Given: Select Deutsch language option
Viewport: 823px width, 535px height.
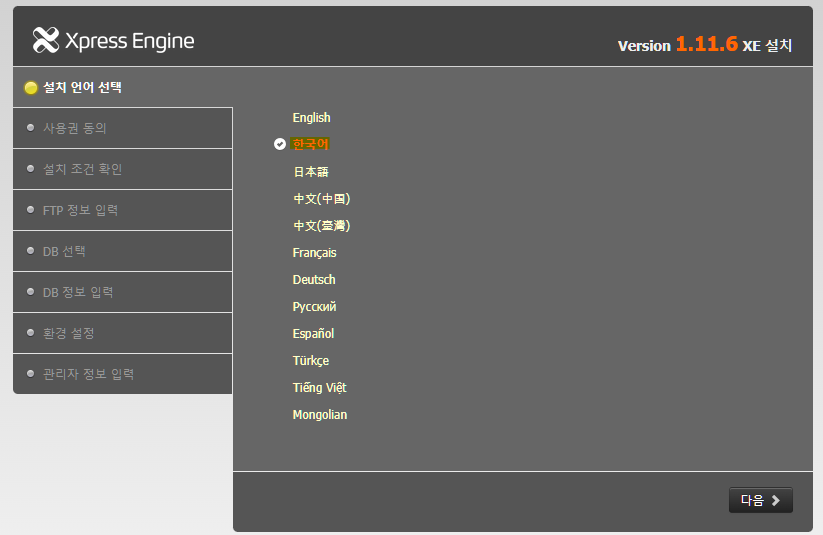Looking at the screenshot, I should pos(314,280).
